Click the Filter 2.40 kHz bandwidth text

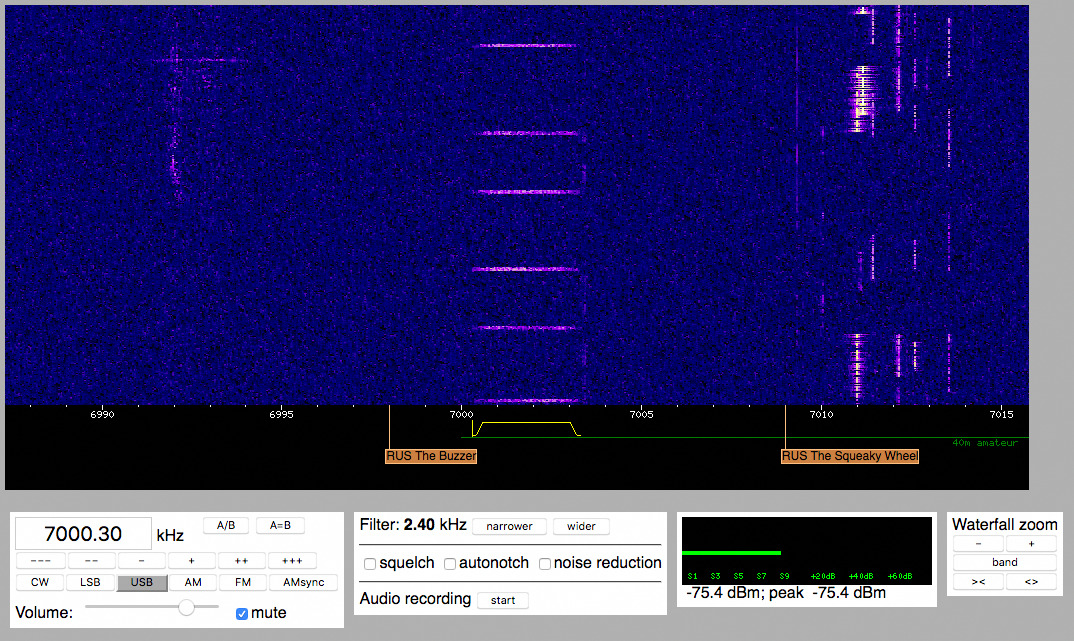point(413,525)
